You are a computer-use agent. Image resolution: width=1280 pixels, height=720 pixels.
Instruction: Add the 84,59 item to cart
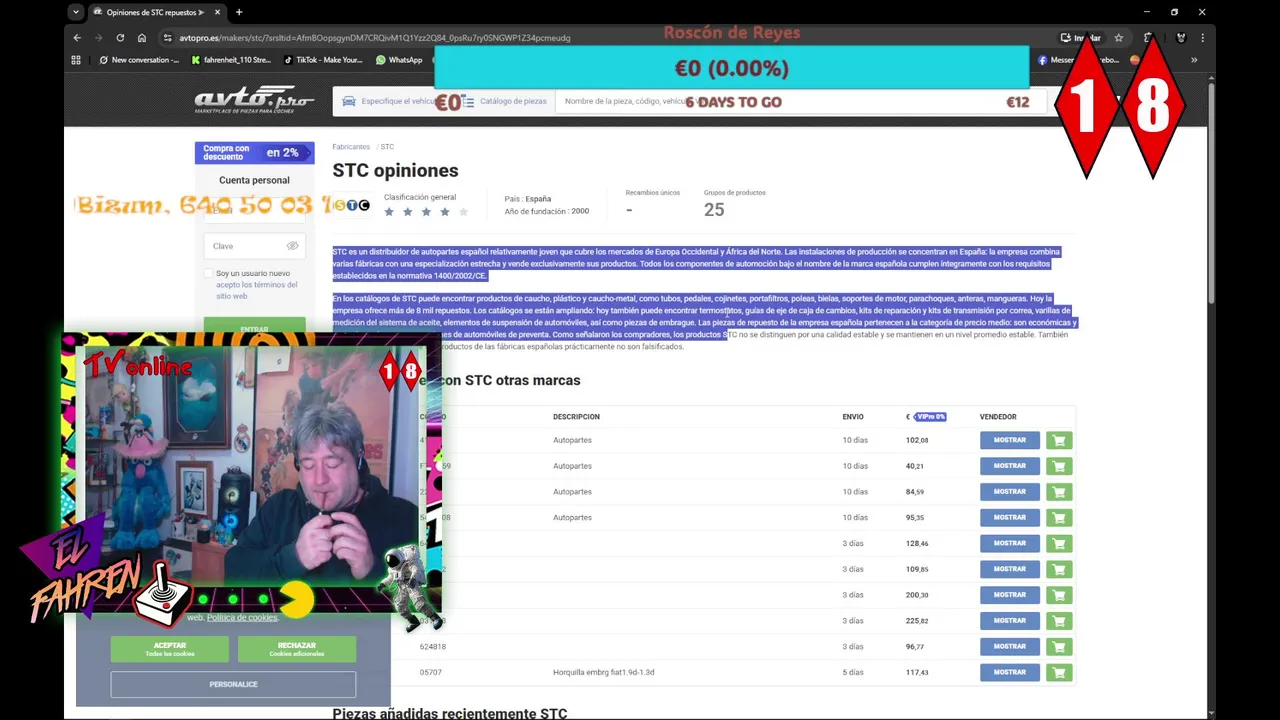[x=1059, y=492]
